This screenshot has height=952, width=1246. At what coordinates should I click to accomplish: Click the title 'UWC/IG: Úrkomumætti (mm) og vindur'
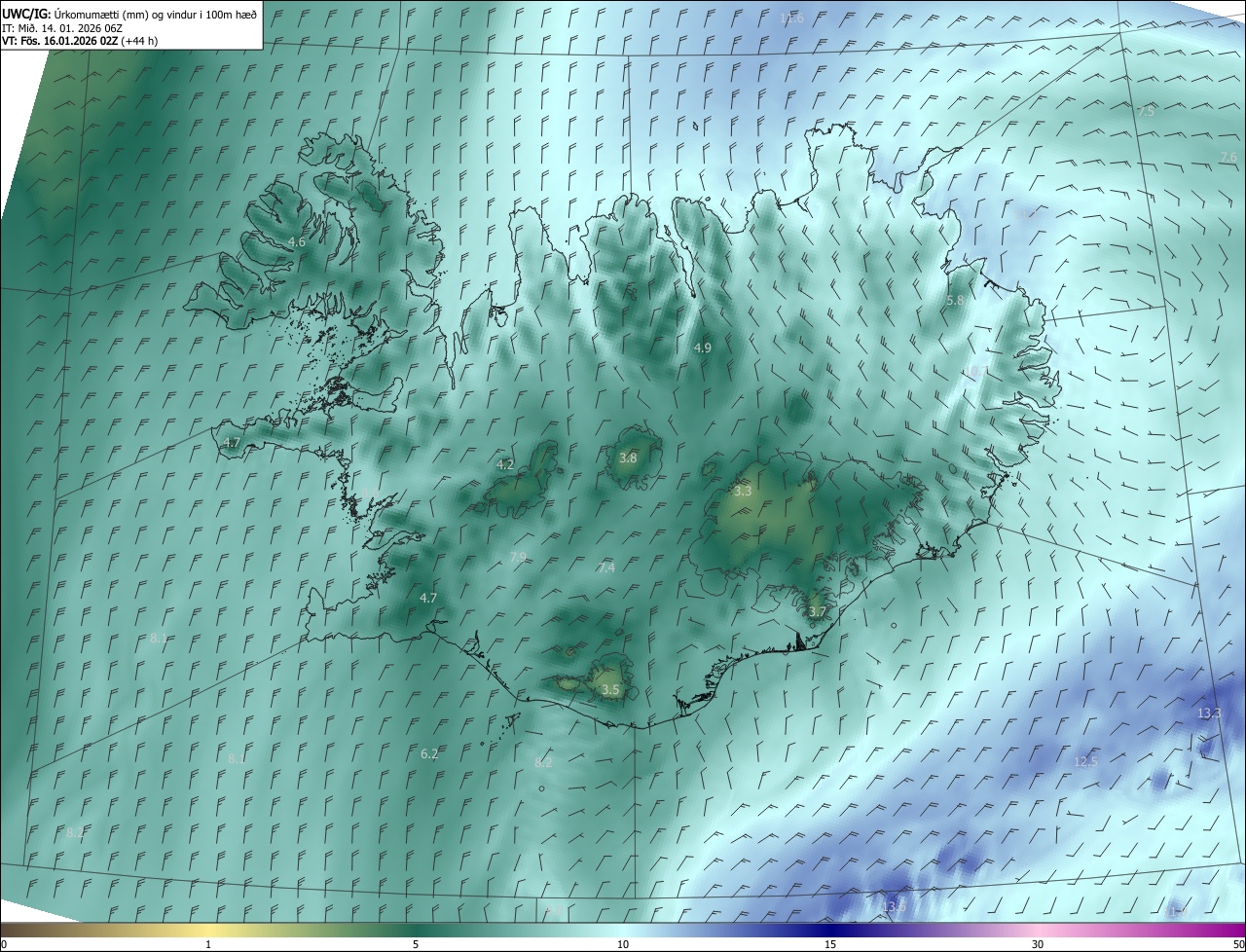coord(129,14)
